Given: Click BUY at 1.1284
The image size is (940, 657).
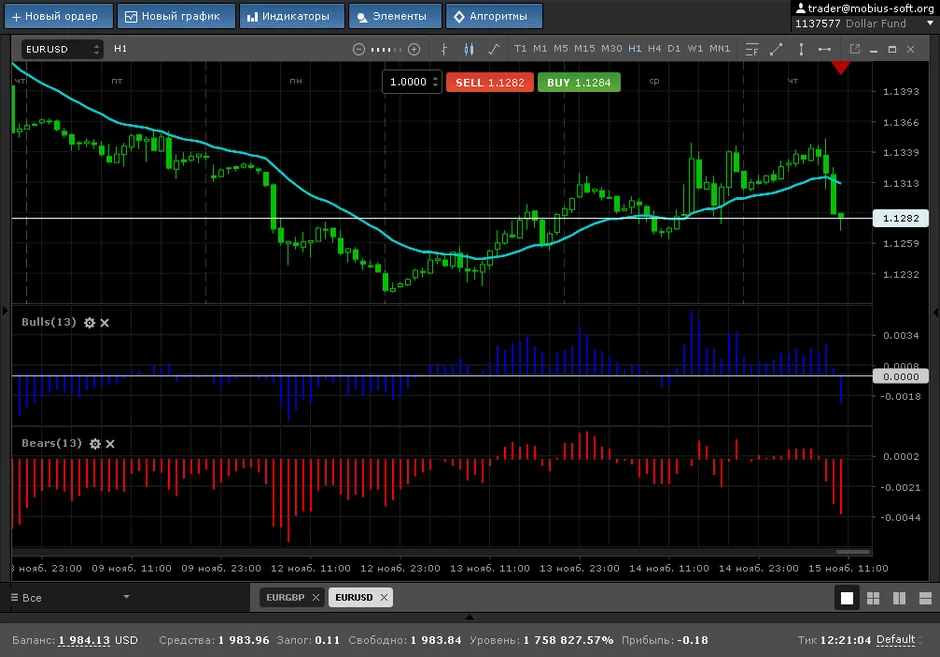Looking at the screenshot, I should 579,83.
